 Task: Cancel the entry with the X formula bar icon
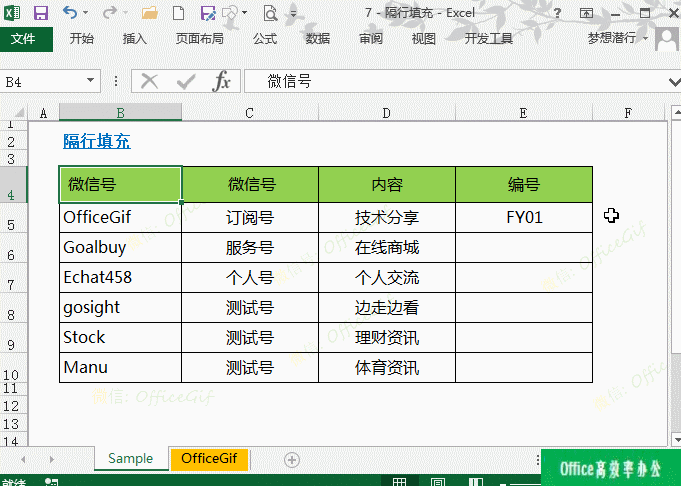[x=150, y=81]
